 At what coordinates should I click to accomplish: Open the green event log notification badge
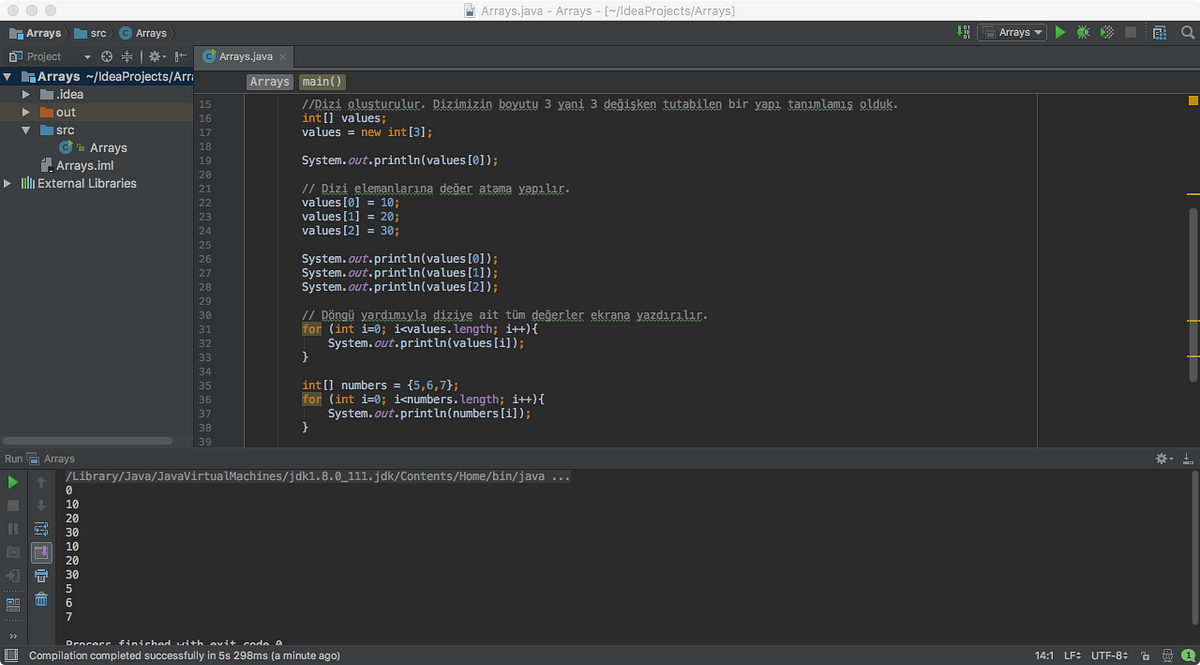pyautogui.click(x=1187, y=655)
